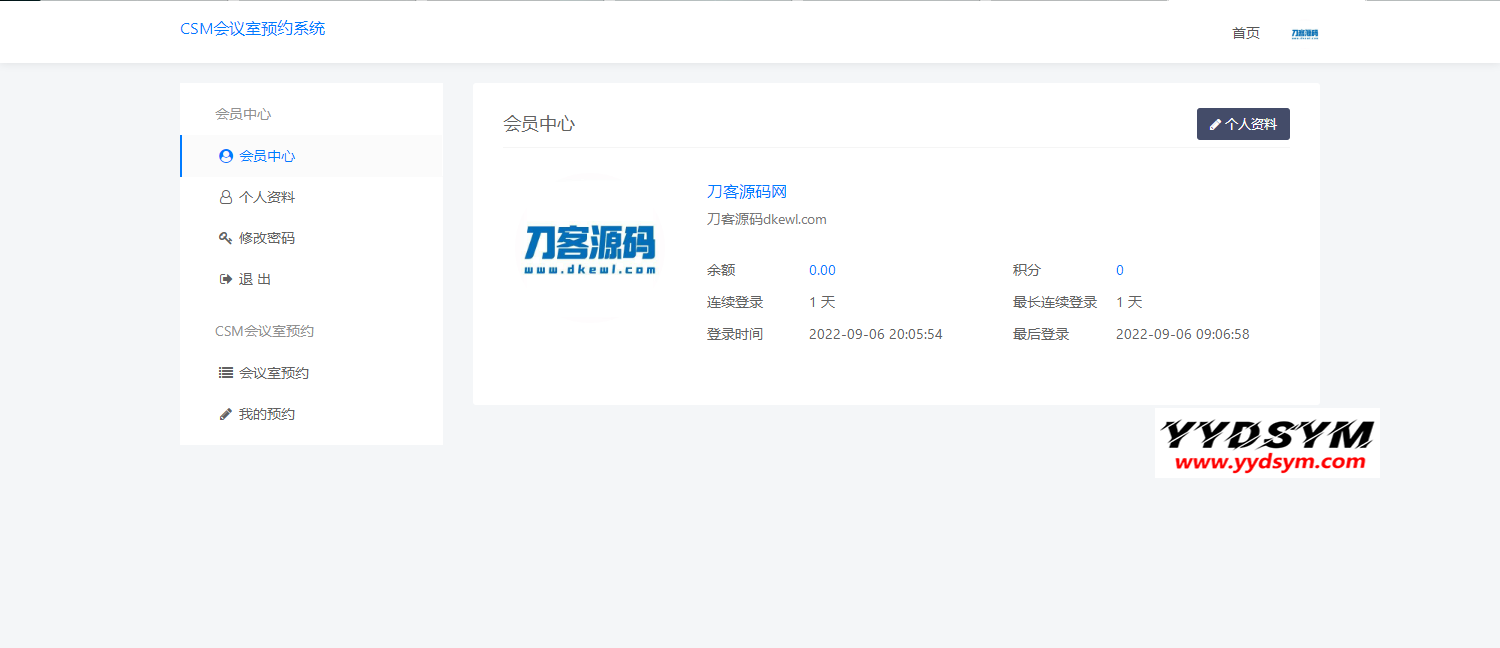The height and width of the screenshot is (648, 1500).
Task: Click the 余额 value 0.00
Action: [x=822, y=270]
